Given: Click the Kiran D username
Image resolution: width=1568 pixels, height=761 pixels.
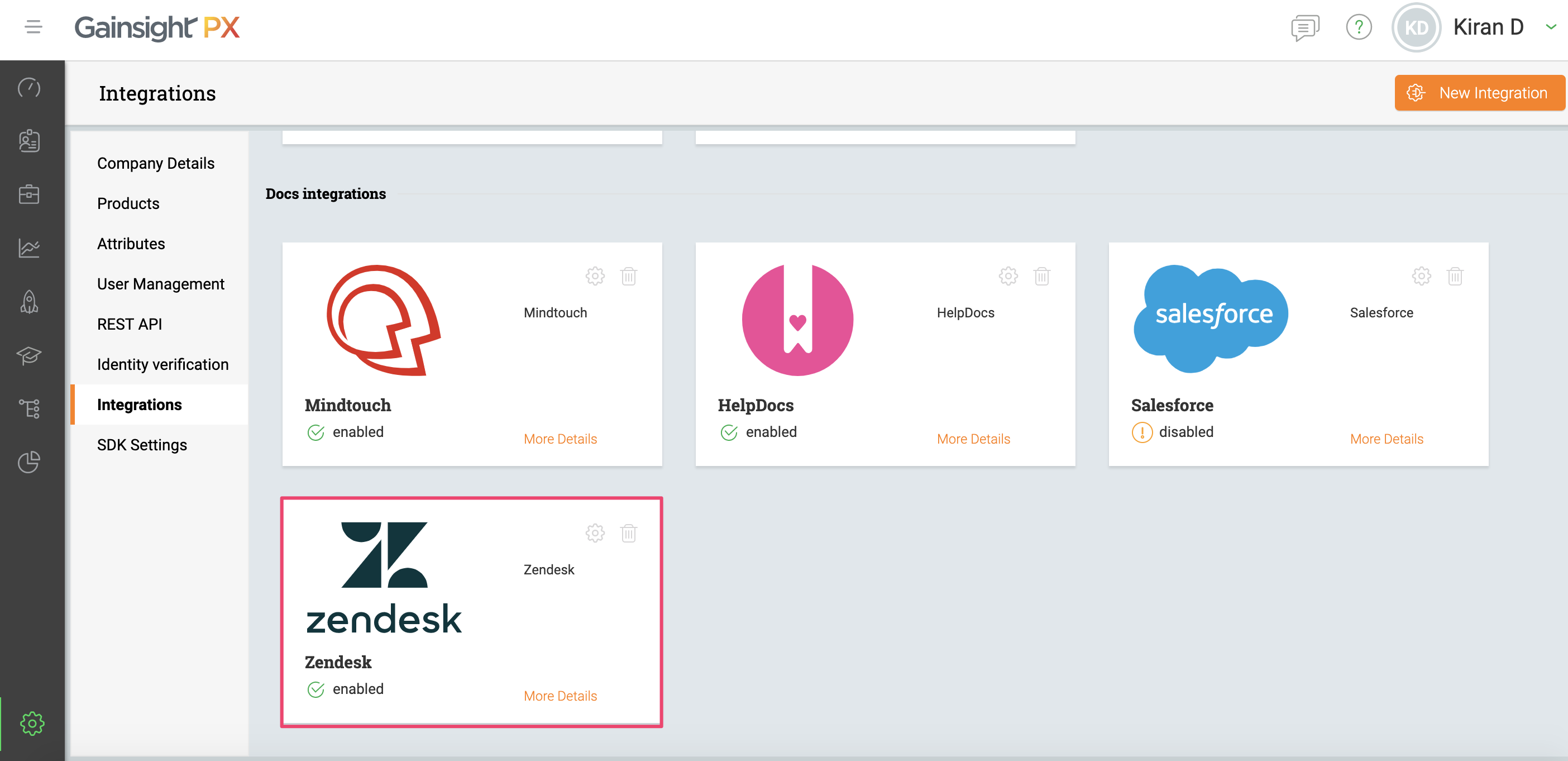Looking at the screenshot, I should click(1488, 27).
